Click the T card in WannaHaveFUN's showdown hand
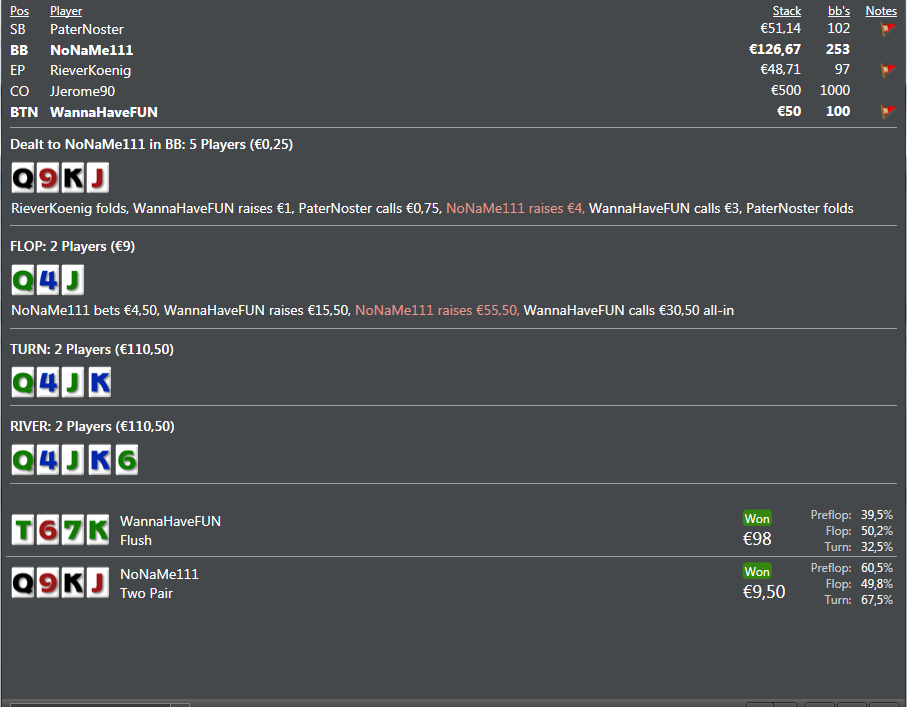Image resolution: width=907 pixels, height=707 pixels. pyautogui.click(x=22, y=530)
